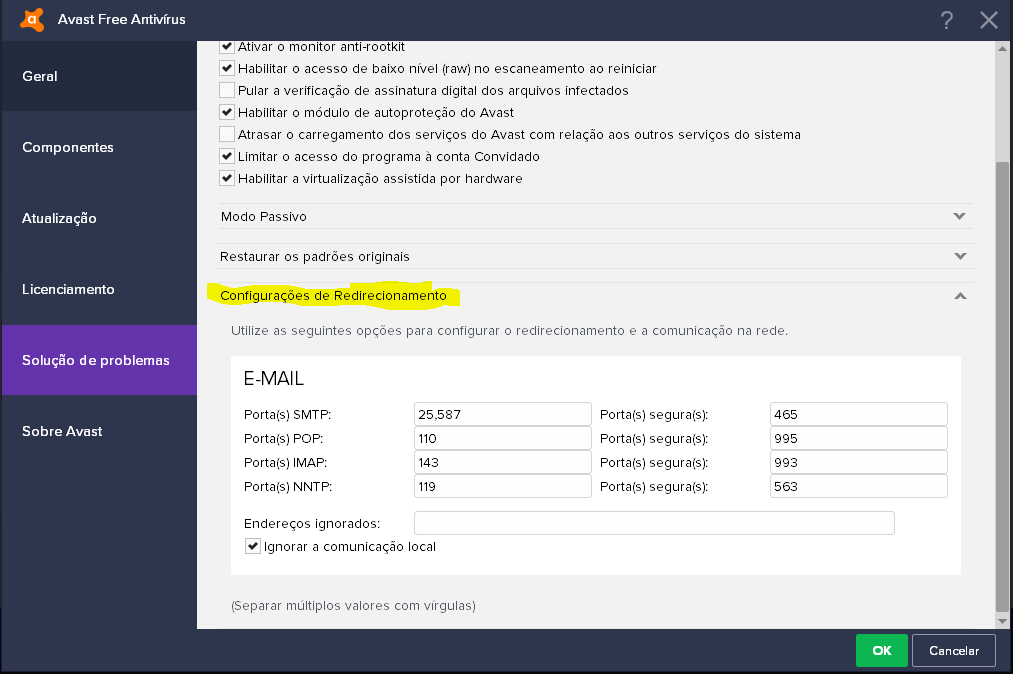Switch to the Componentes tab

(98, 147)
